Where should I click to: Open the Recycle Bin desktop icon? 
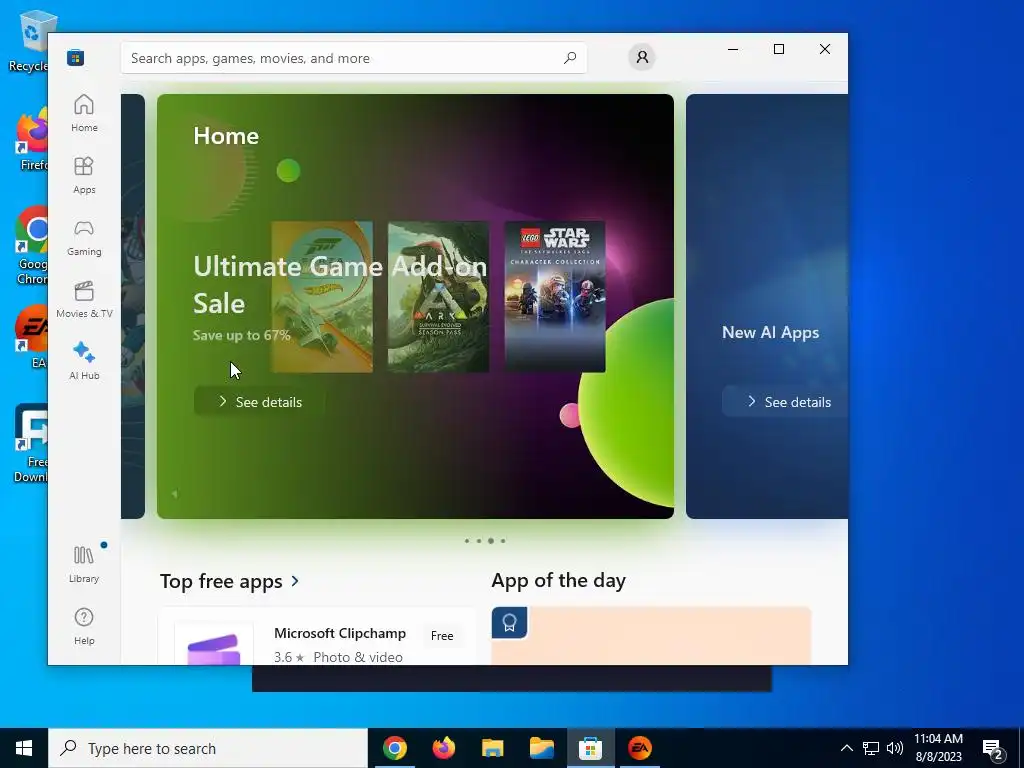coord(30,40)
